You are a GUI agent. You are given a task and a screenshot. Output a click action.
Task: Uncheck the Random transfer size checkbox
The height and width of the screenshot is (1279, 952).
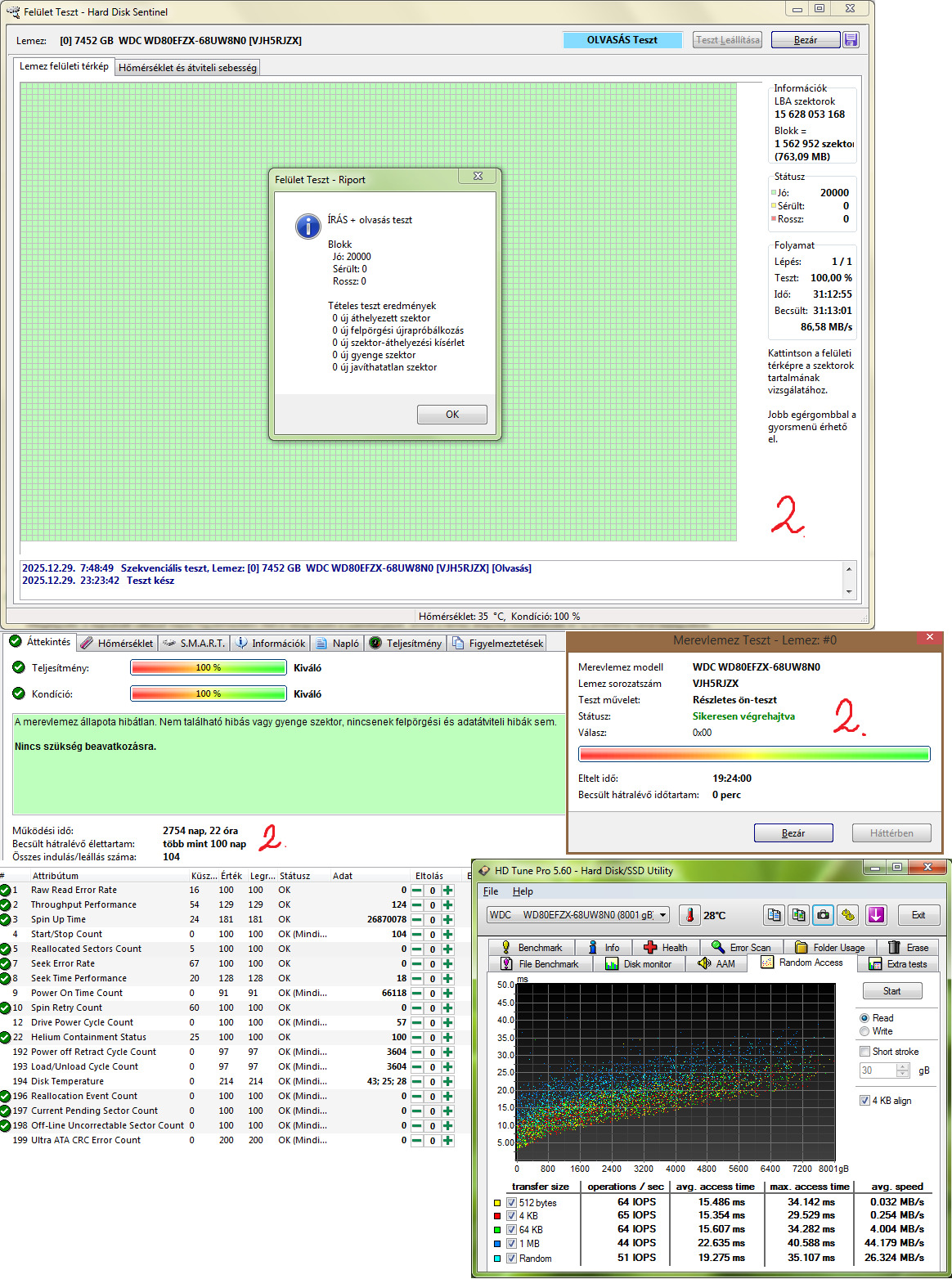pyautogui.click(x=511, y=1259)
